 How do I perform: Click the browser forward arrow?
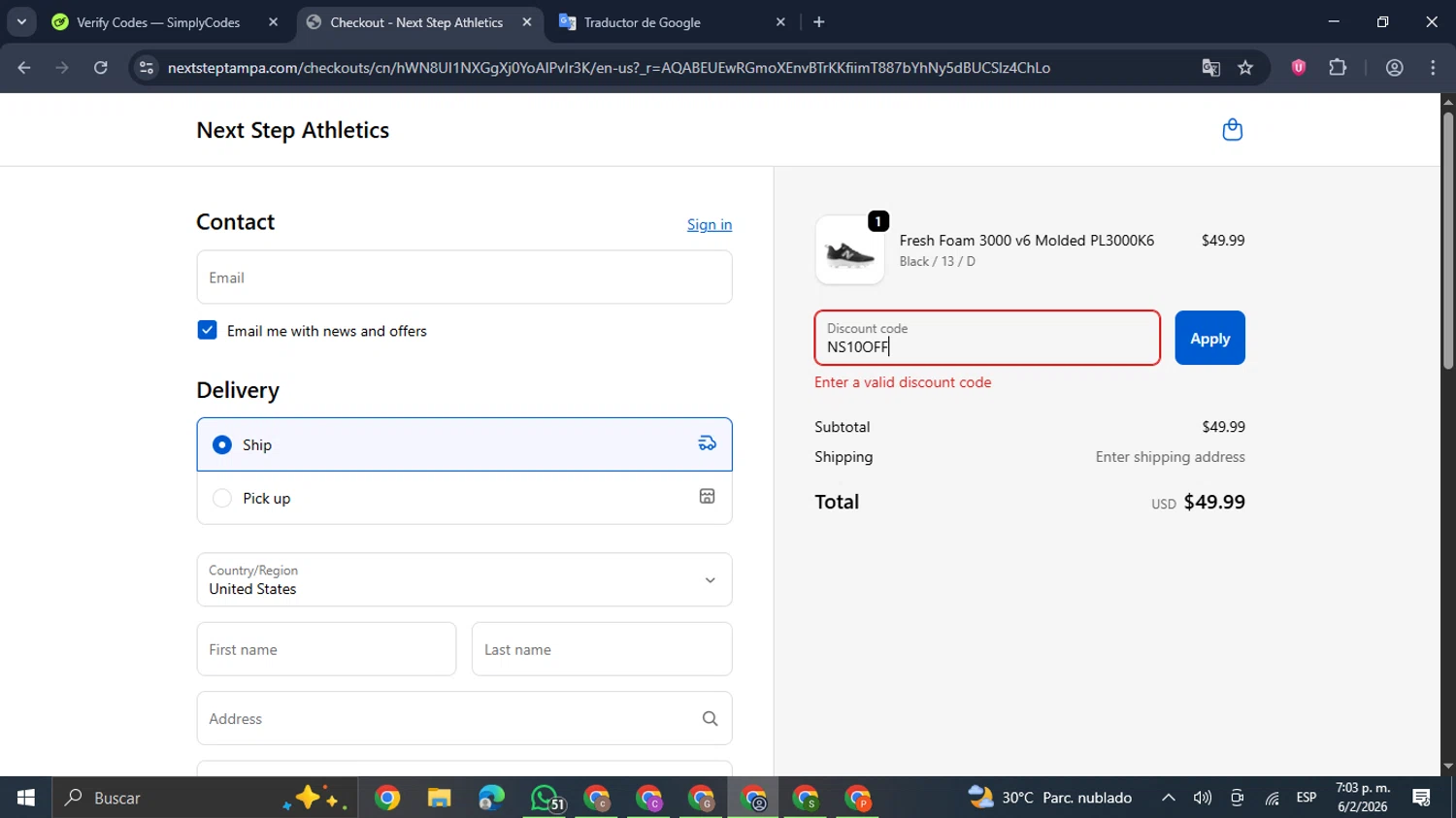point(62,68)
